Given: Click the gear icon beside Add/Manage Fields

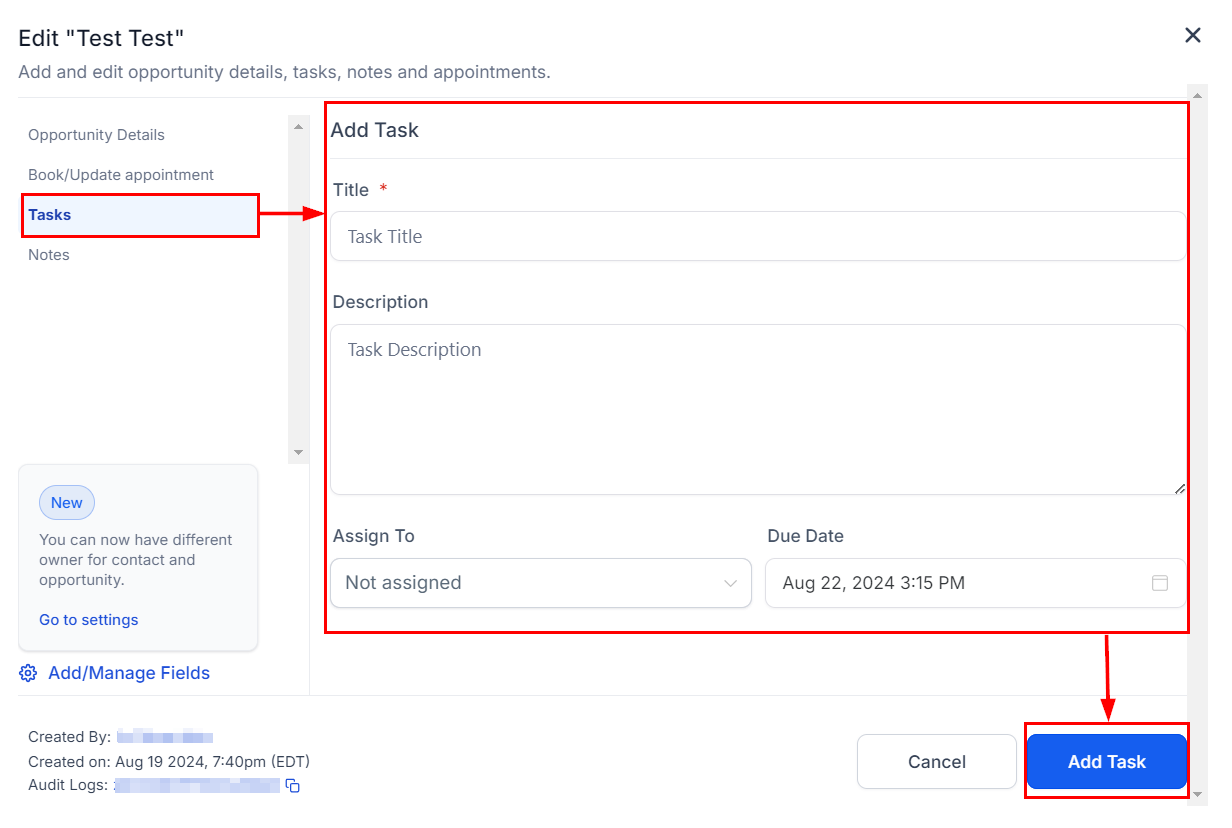Looking at the screenshot, I should pyautogui.click(x=28, y=673).
